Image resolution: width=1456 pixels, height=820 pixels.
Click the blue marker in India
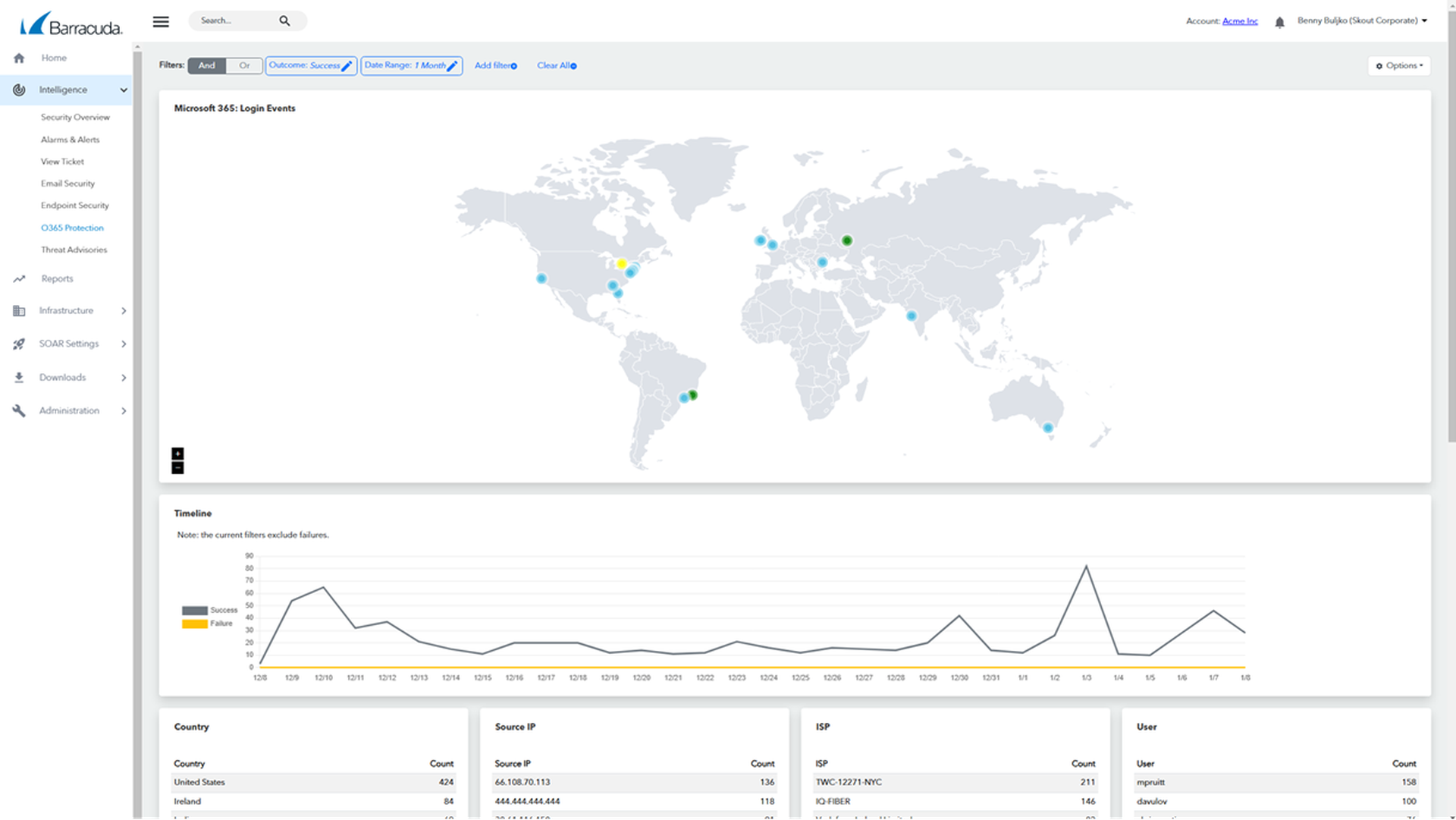pos(912,316)
